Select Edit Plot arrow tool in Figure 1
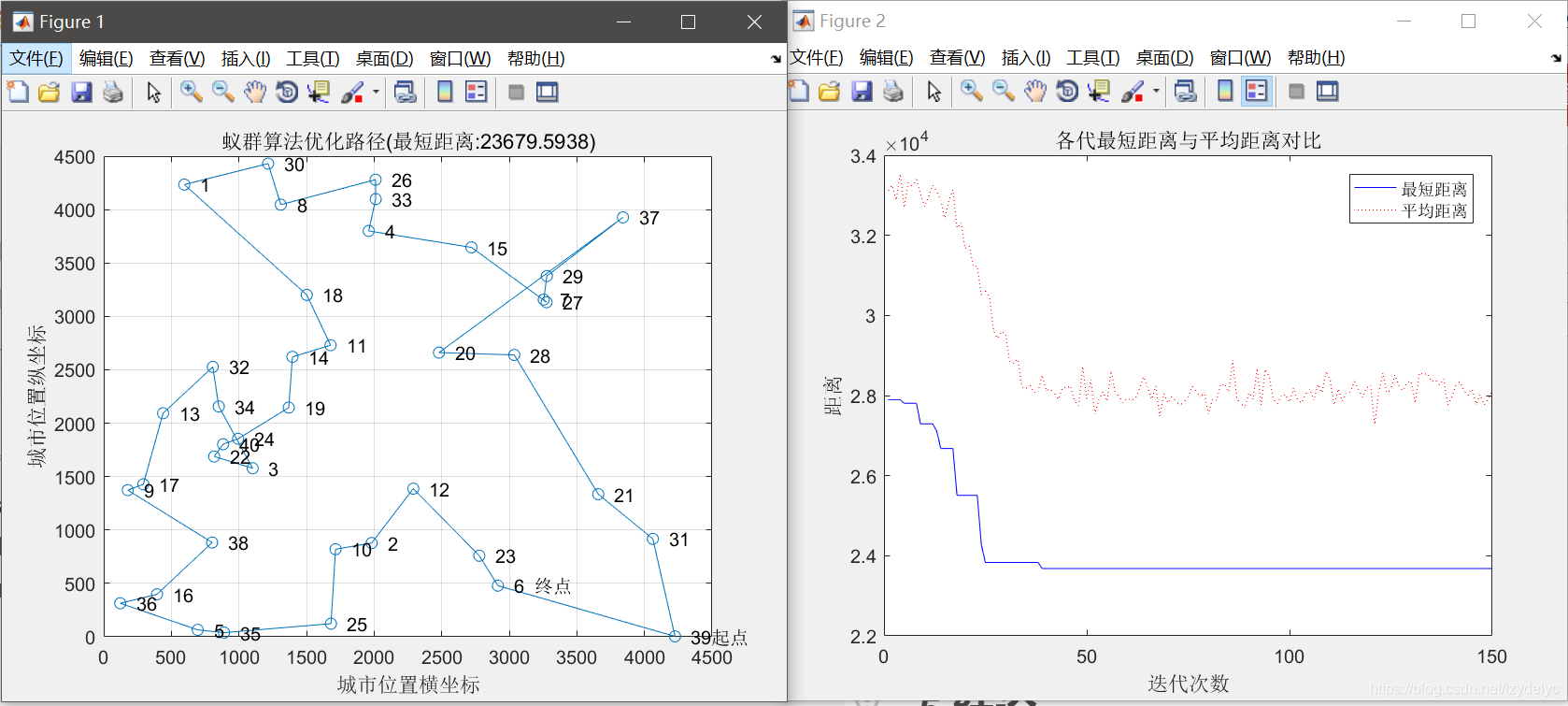The image size is (1568, 706). [154, 92]
